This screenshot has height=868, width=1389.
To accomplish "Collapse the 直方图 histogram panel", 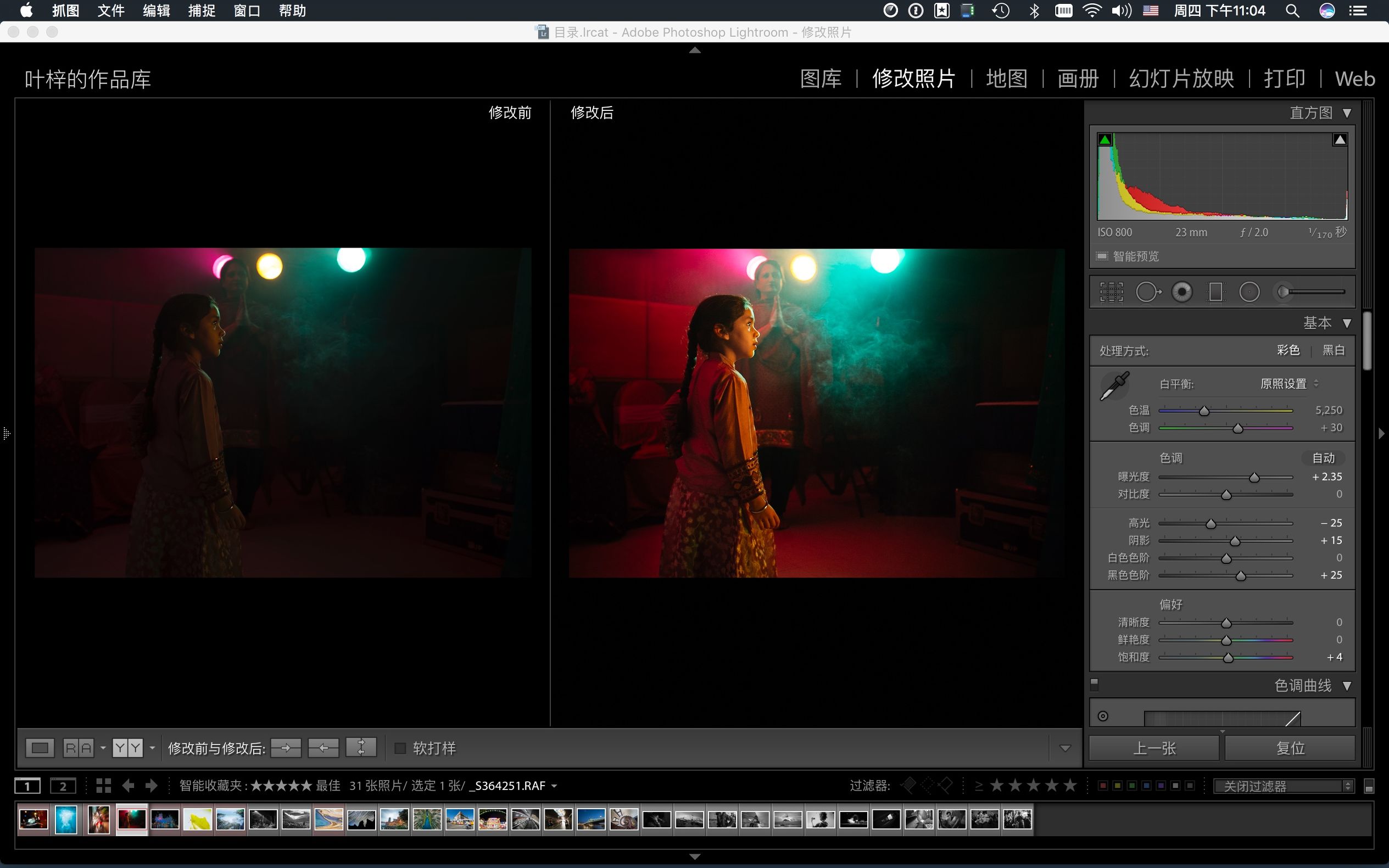I will pyautogui.click(x=1347, y=113).
